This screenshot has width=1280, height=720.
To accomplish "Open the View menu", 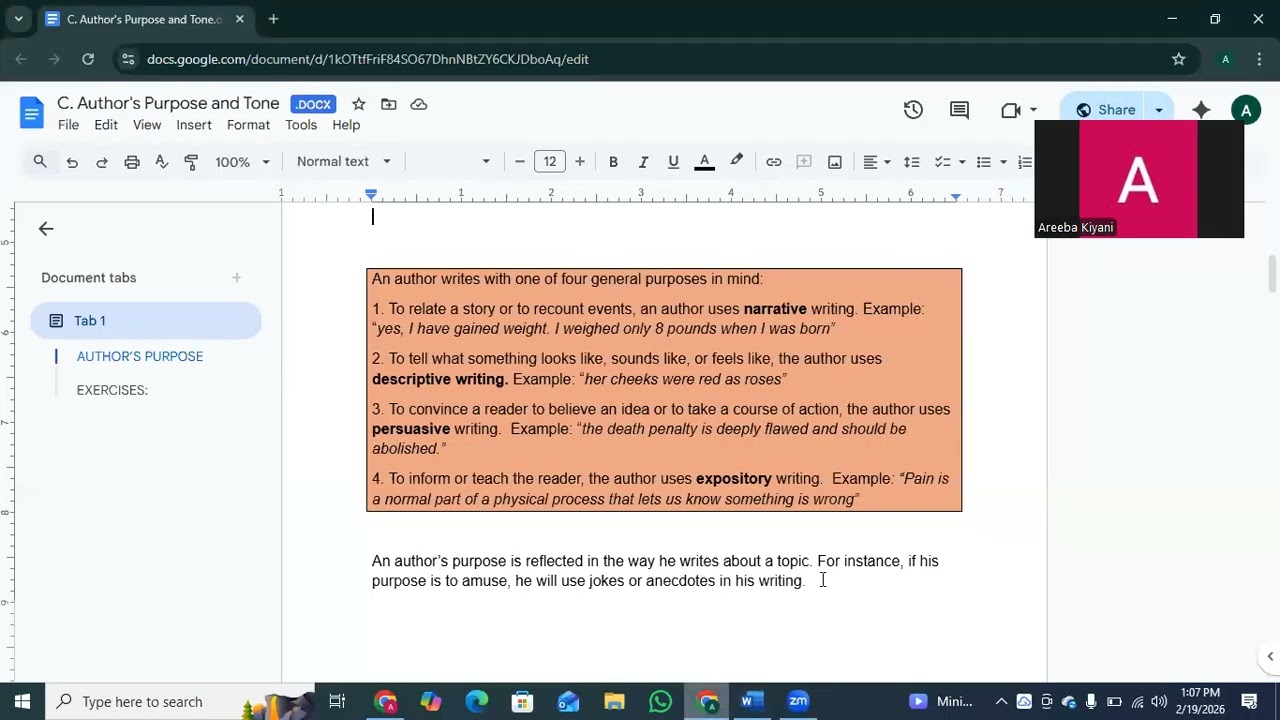I will coord(147,125).
